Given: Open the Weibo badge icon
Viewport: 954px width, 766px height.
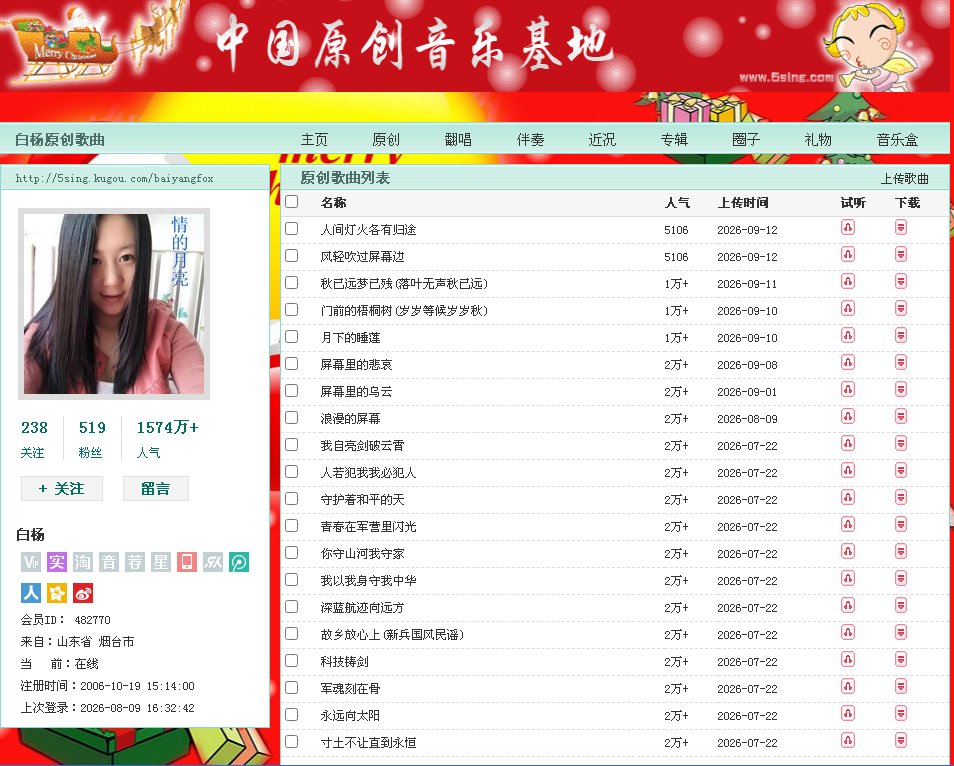Looking at the screenshot, I should (x=83, y=593).
